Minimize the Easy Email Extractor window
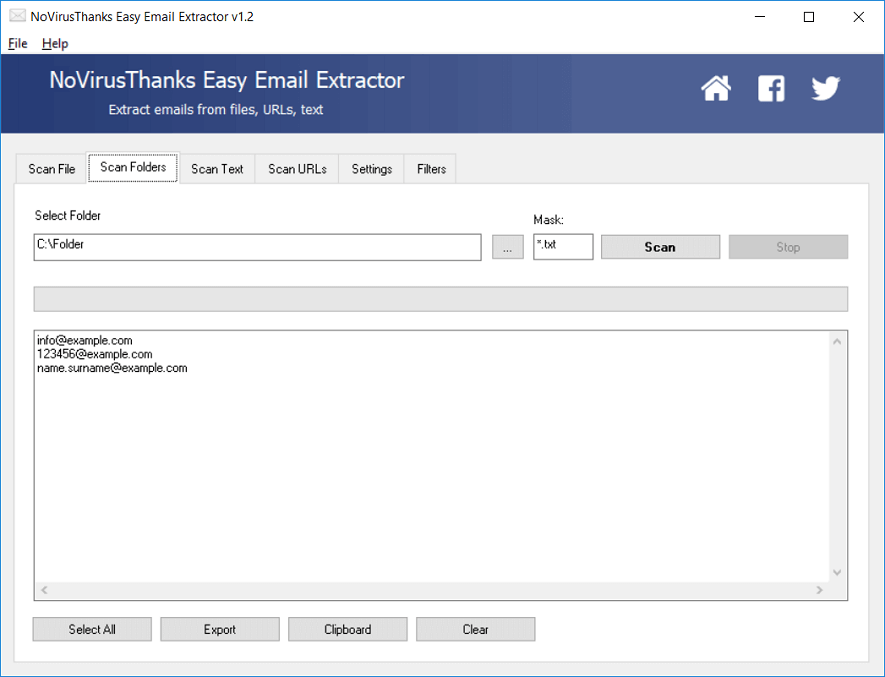 [x=760, y=17]
